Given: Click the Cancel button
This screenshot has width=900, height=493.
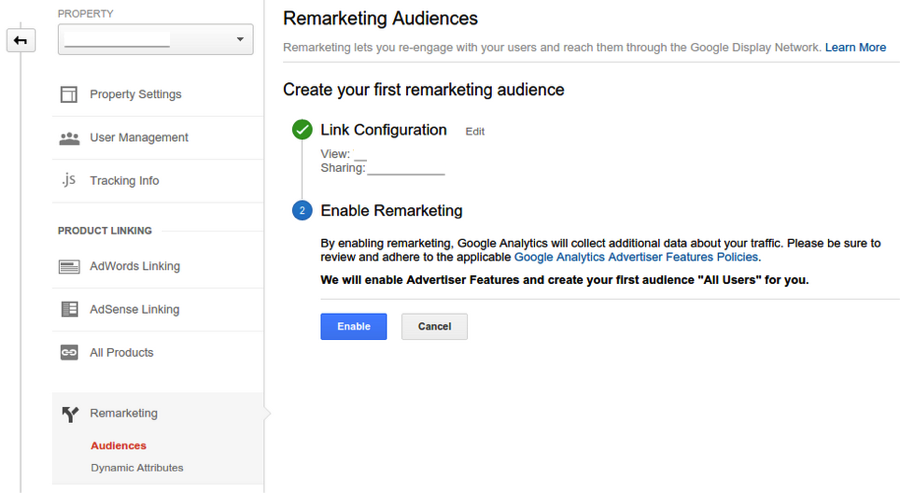Looking at the screenshot, I should pyautogui.click(x=435, y=327).
